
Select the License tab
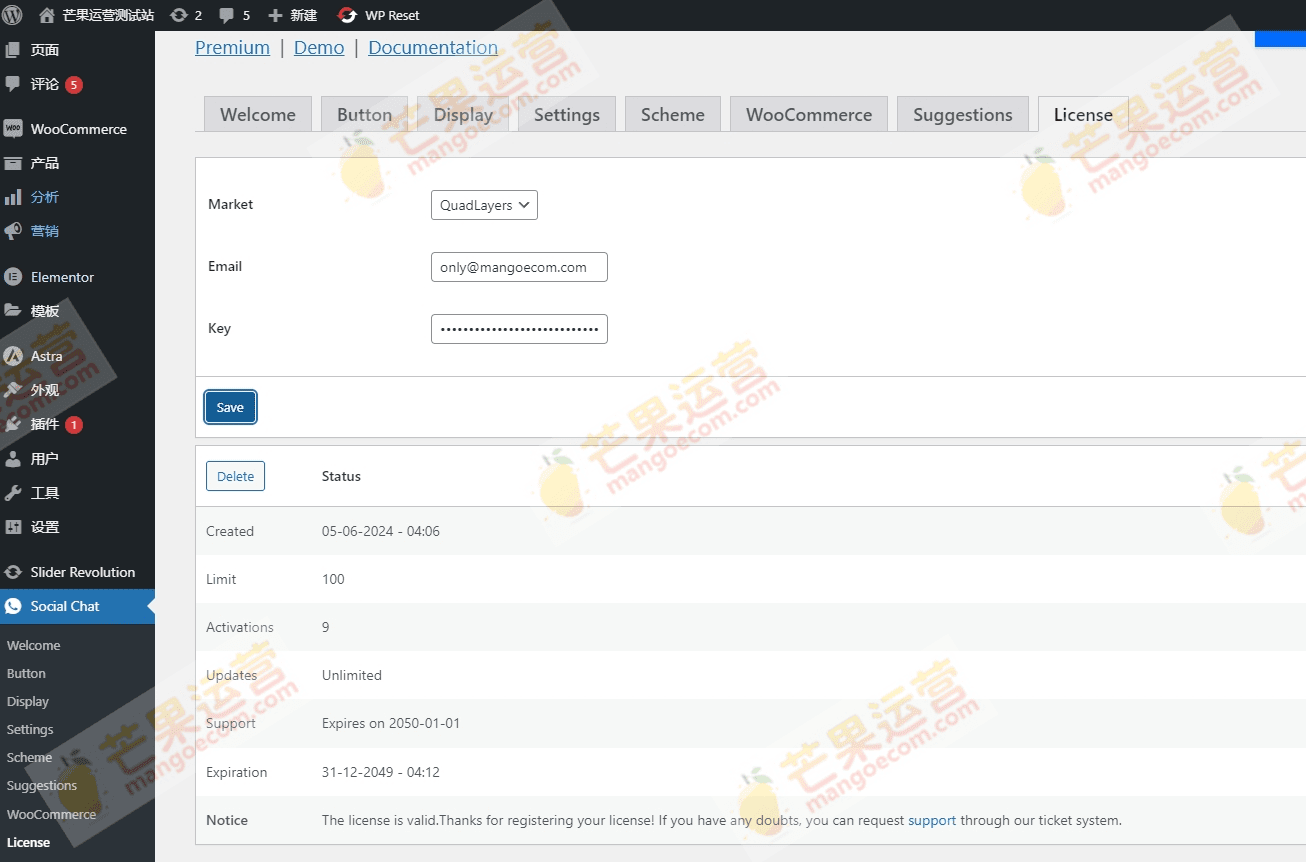(x=1083, y=114)
